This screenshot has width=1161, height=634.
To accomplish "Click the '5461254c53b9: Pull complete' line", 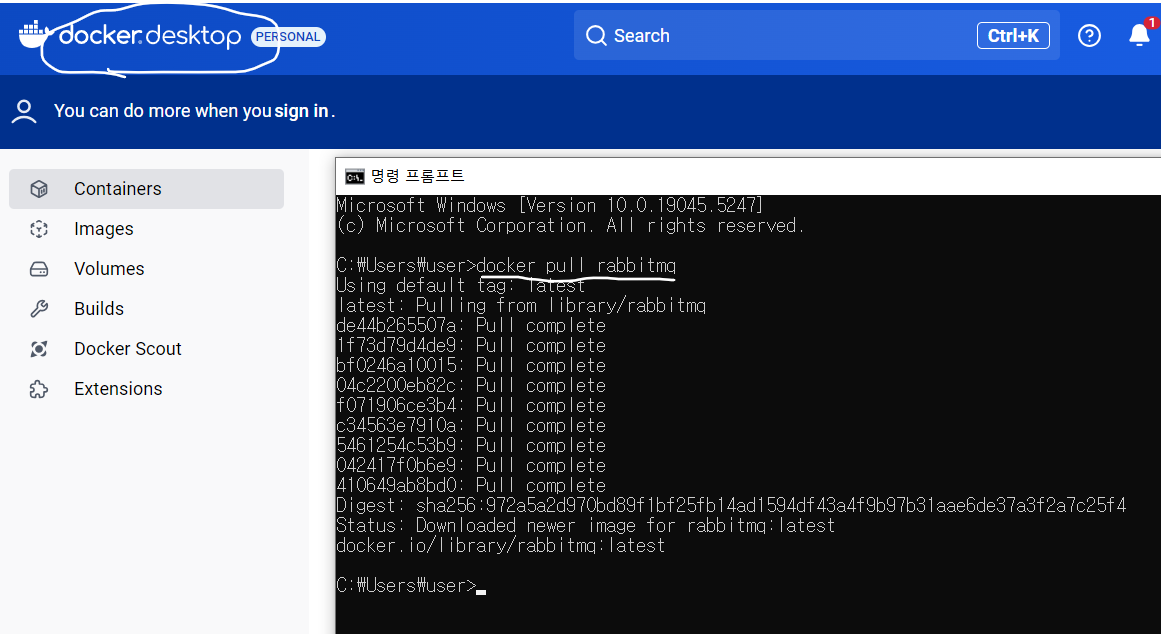I will [471, 445].
